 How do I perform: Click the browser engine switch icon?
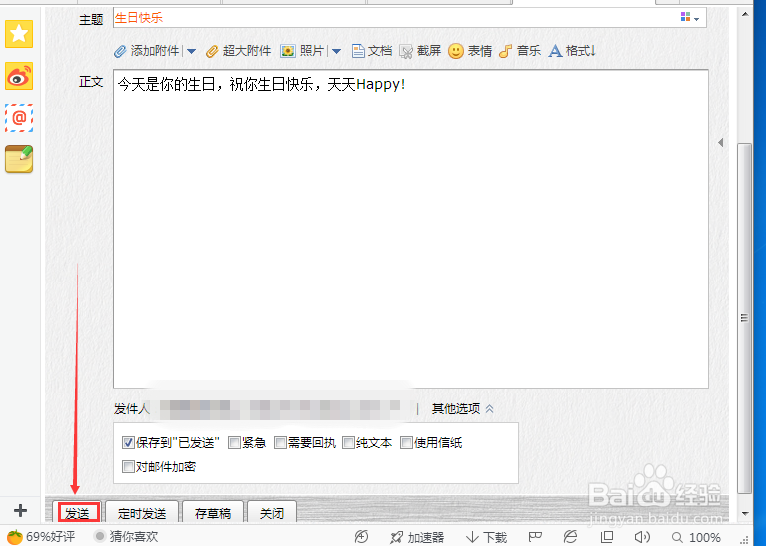tap(570, 537)
